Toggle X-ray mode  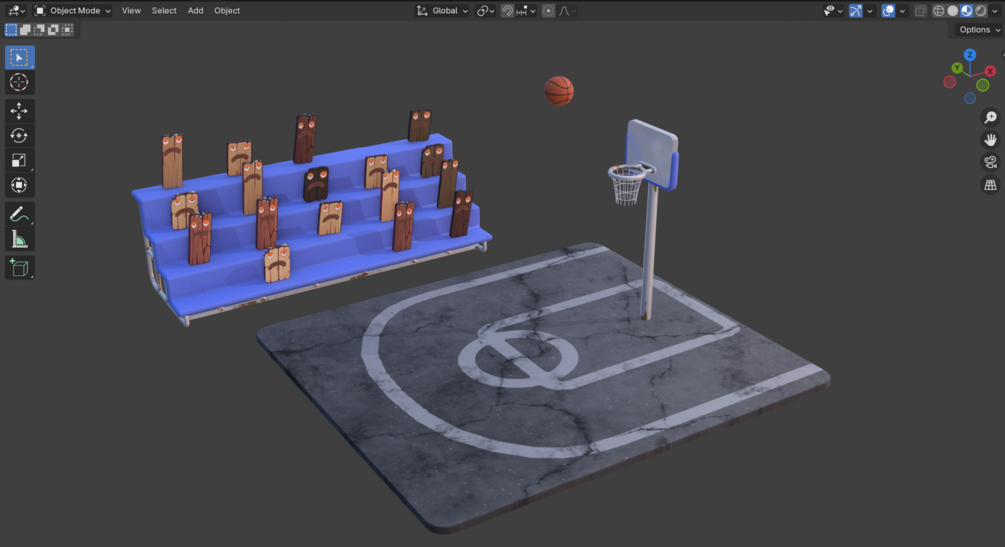tap(920, 10)
